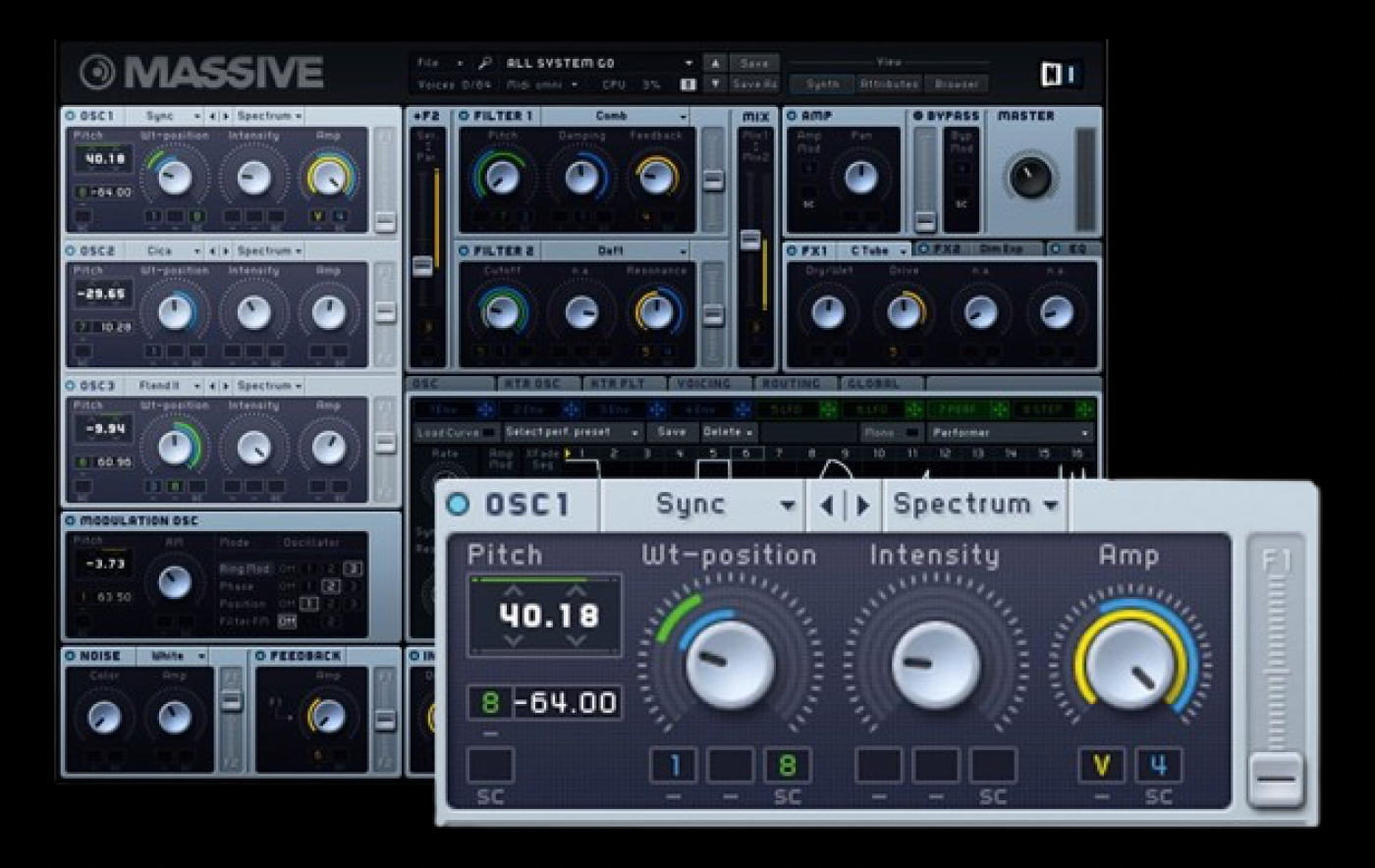
Task: Switch to the VOICING tab
Action: pos(709,384)
